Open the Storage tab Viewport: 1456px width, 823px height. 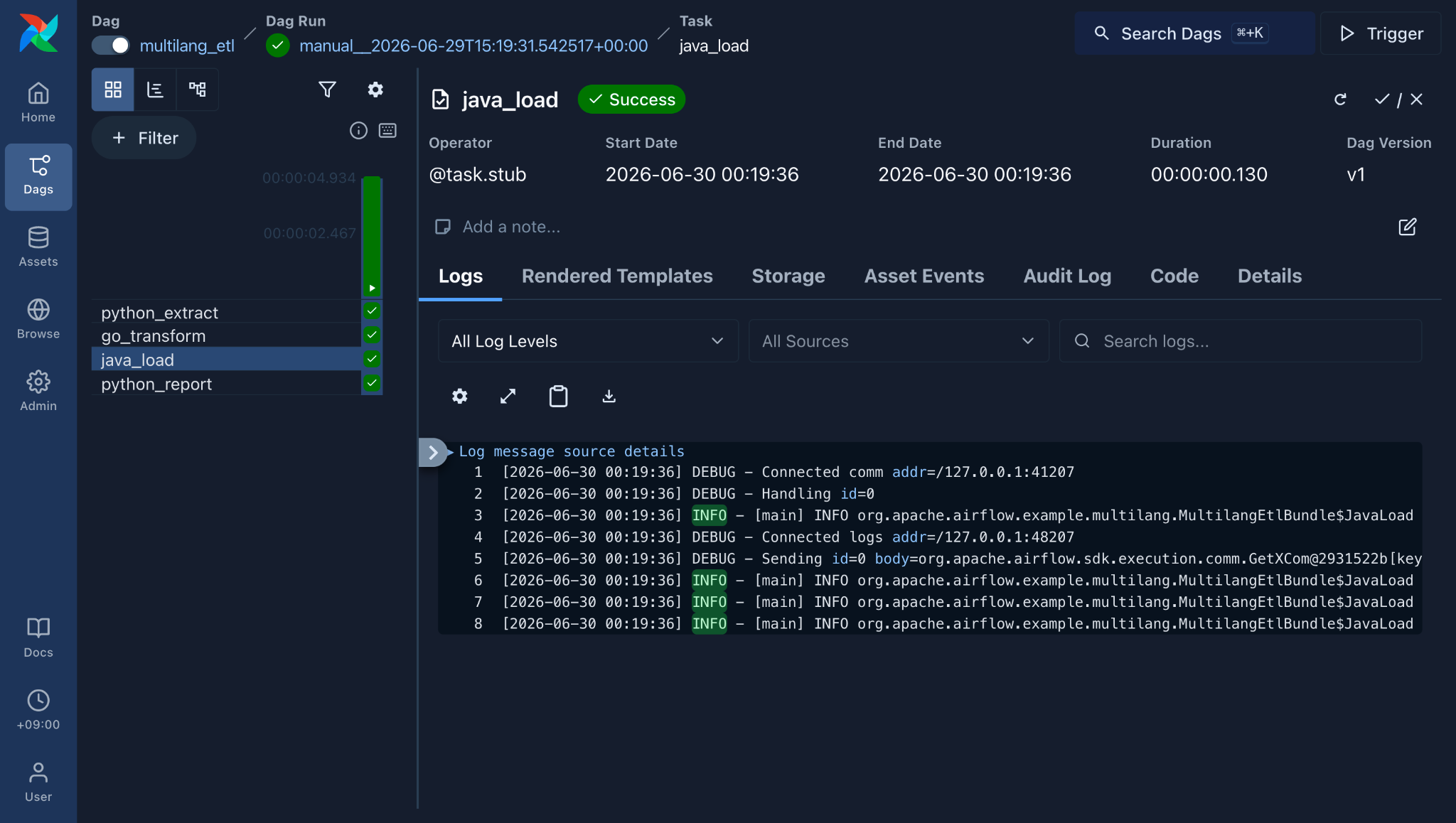coord(788,276)
